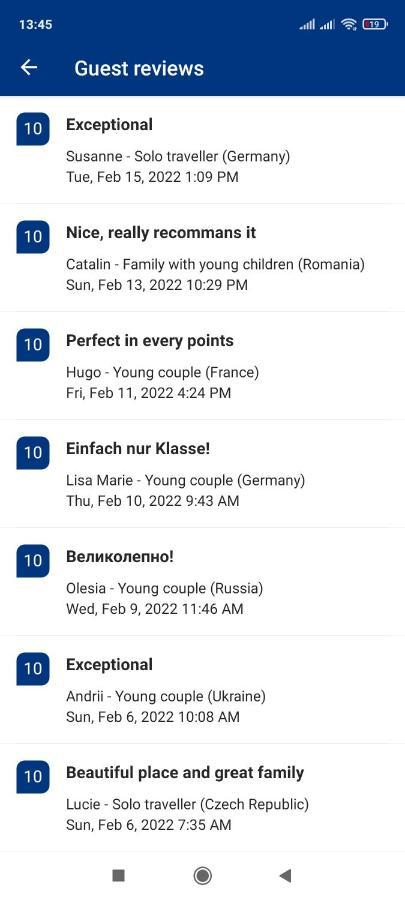
Task: Tap Susanne's Solo traveller (Germany) line
Action: (x=178, y=156)
